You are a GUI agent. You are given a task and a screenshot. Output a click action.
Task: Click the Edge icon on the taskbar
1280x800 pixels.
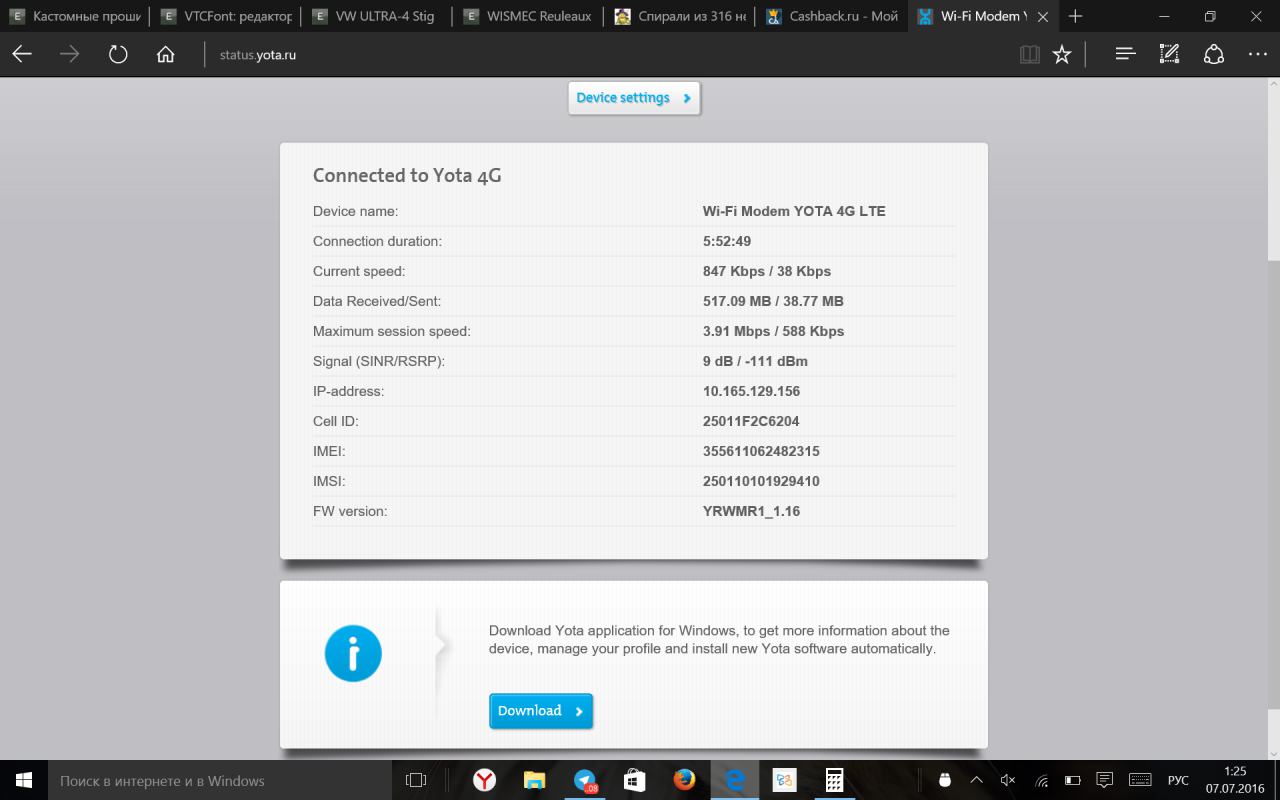(x=735, y=780)
